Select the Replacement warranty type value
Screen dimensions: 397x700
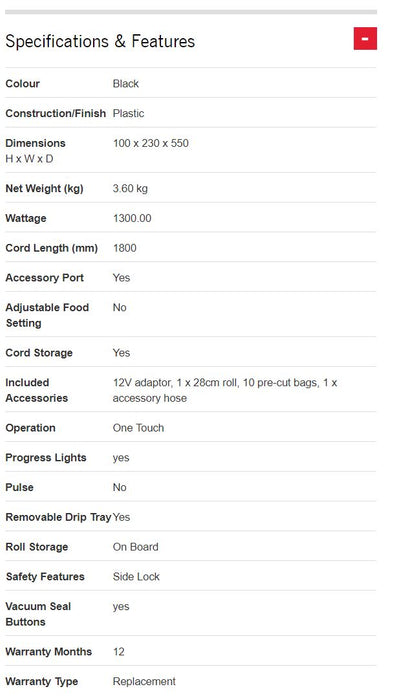[144, 682]
